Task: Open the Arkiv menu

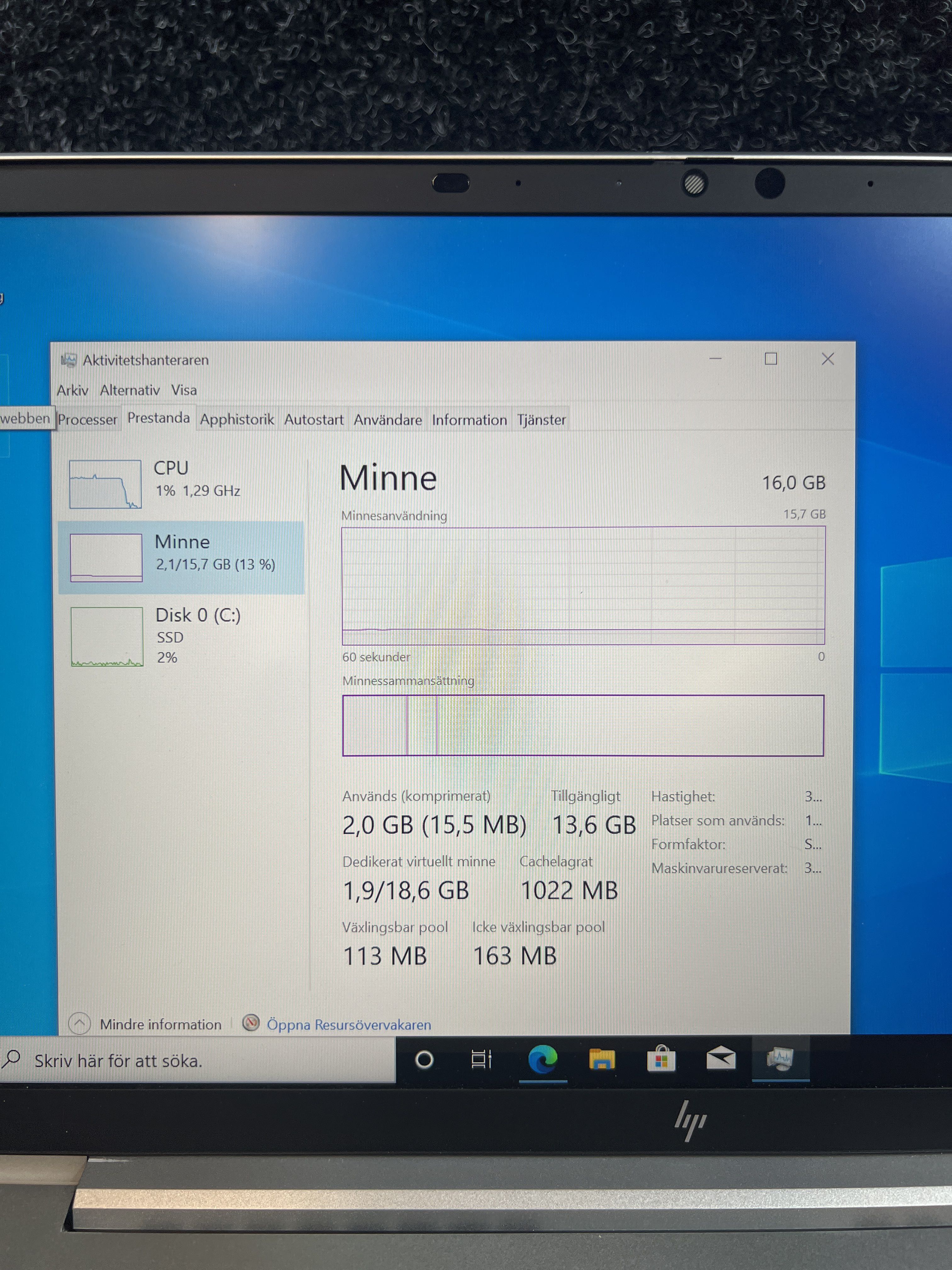Action: [72, 390]
